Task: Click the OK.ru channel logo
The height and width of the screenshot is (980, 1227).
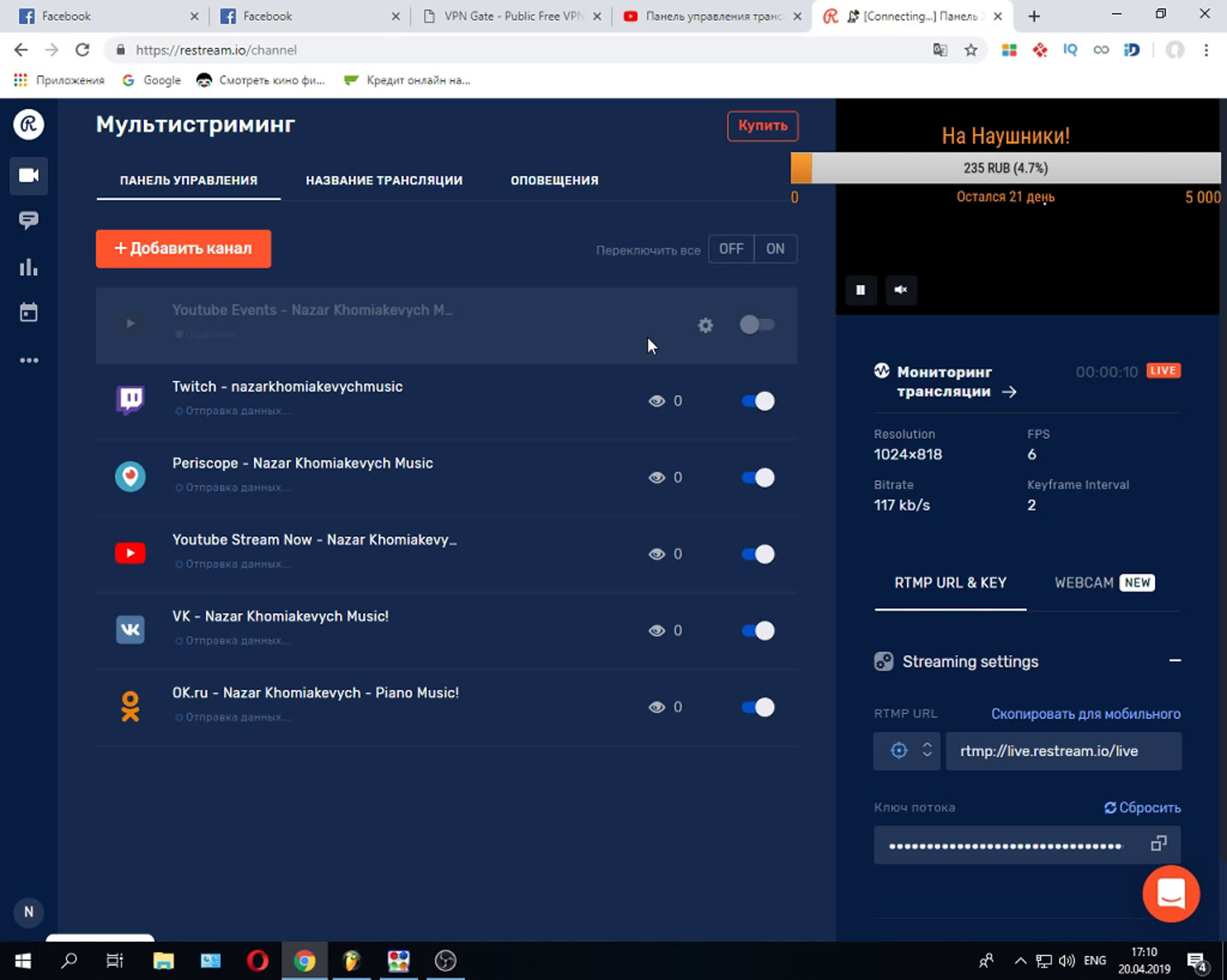Action: (130, 706)
